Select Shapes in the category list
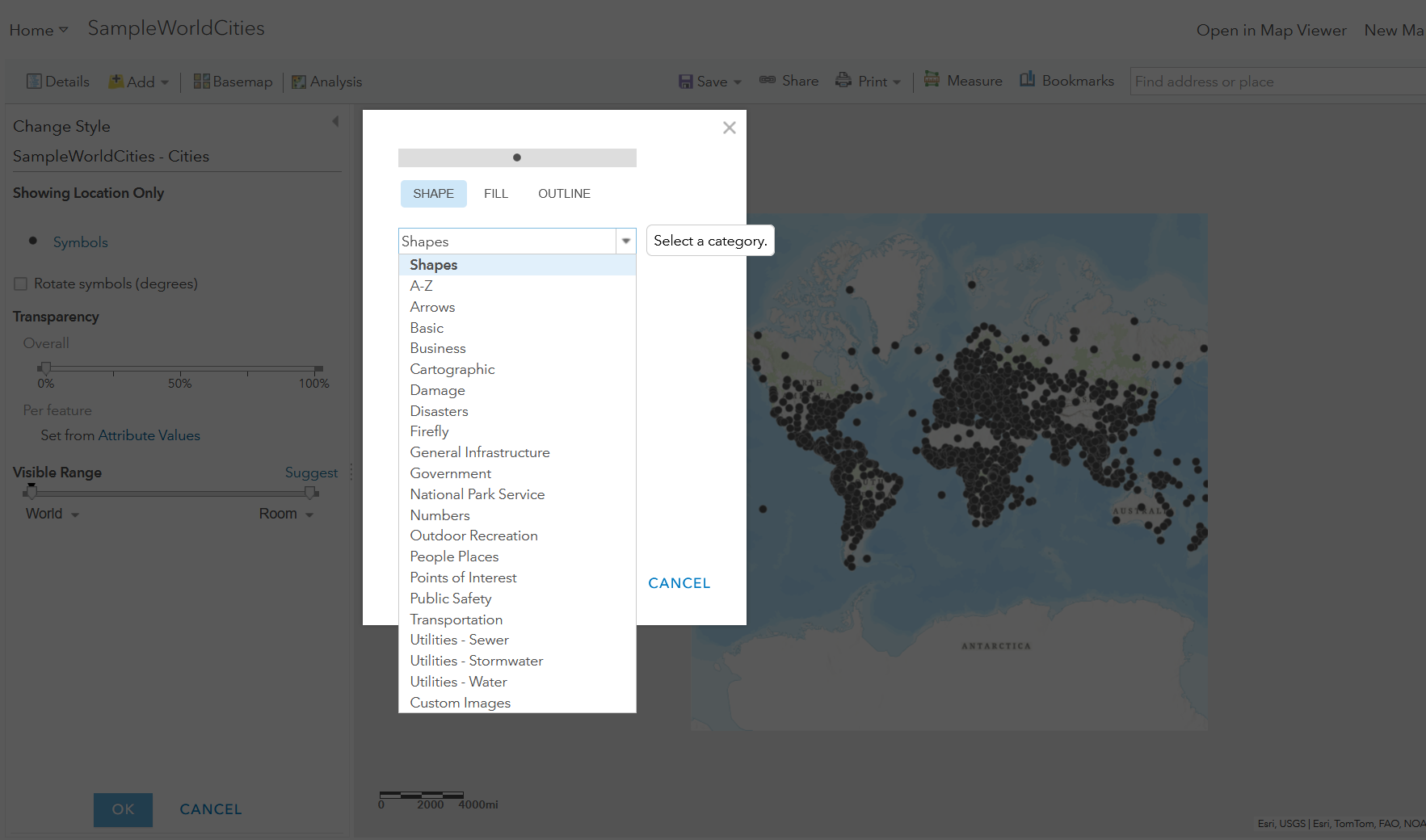 tap(517, 265)
